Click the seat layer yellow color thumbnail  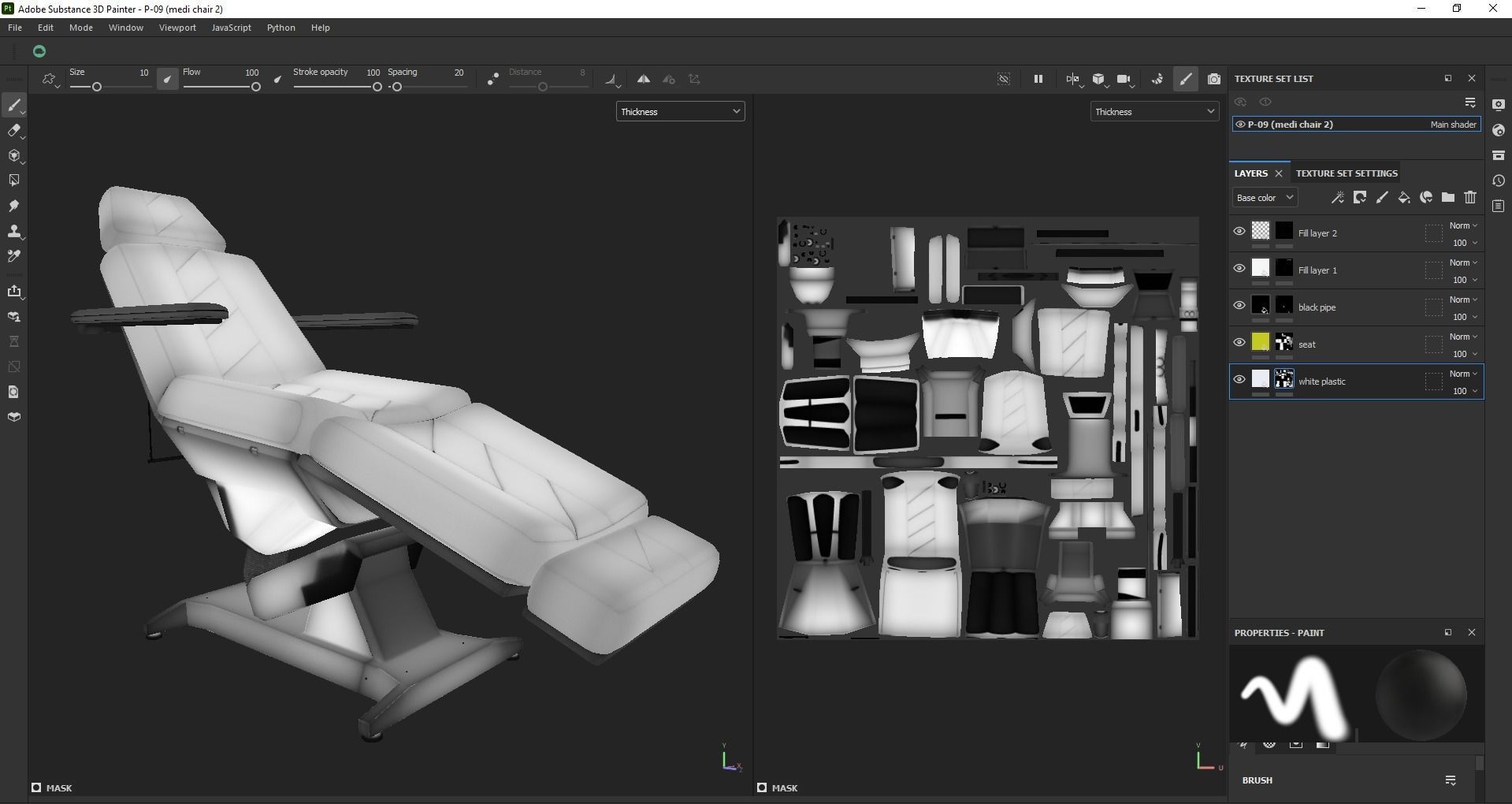(x=1261, y=341)
